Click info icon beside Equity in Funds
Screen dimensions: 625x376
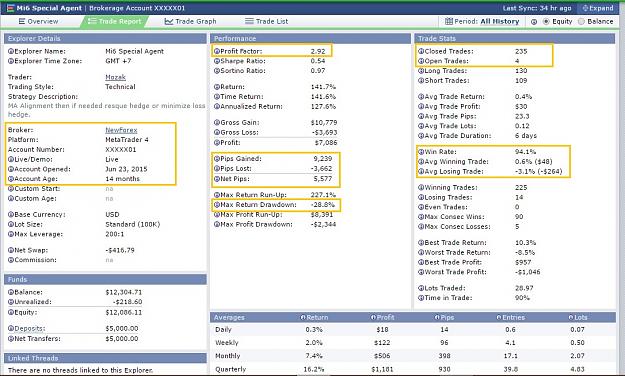pos(11,312)
